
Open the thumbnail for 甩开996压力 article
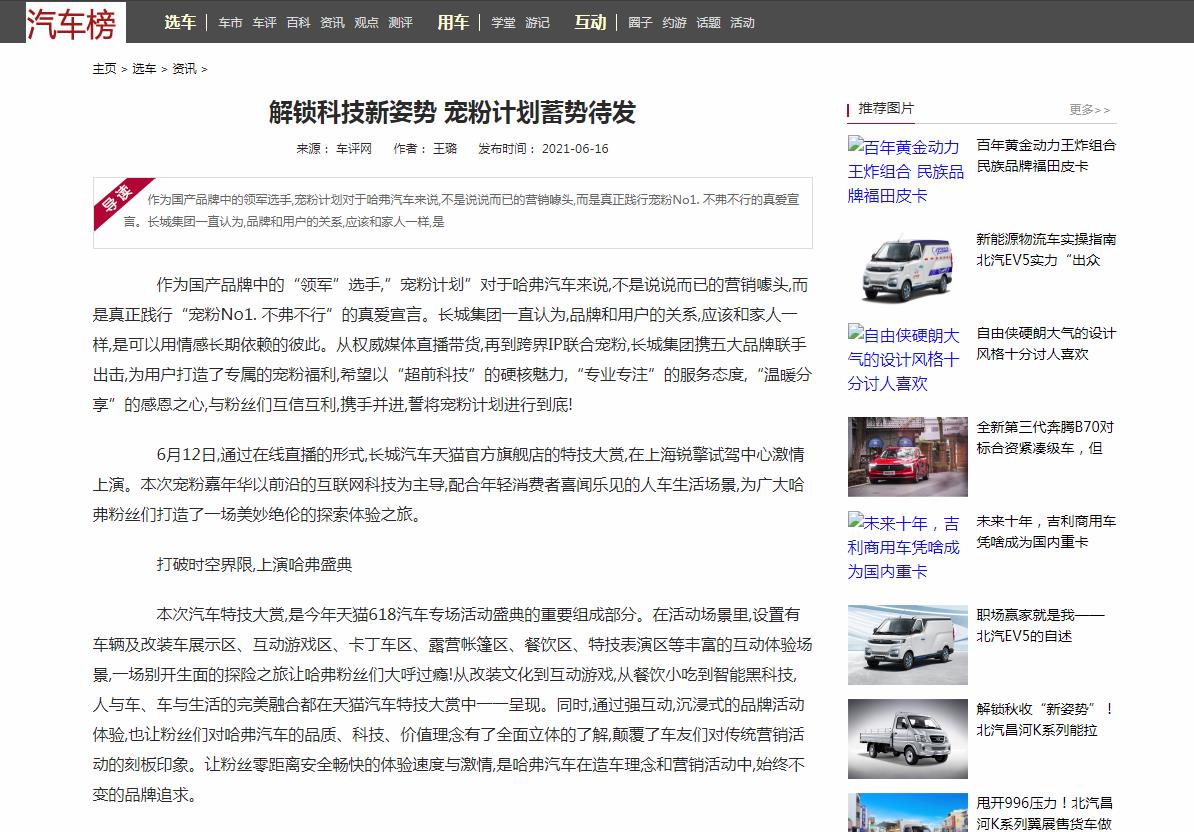[x=908, y=812]
